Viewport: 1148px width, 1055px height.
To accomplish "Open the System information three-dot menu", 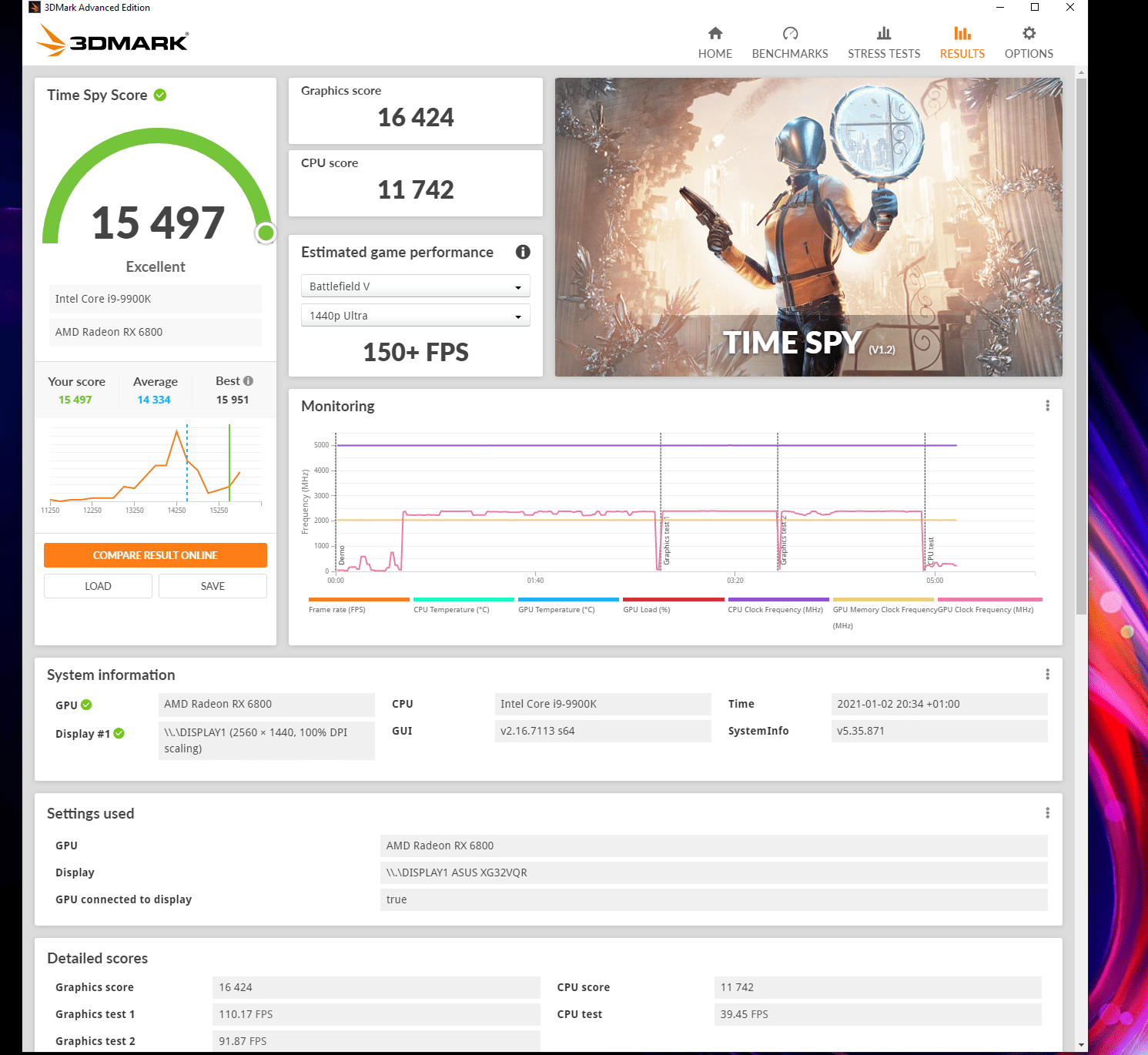I will coord(1047,675).
